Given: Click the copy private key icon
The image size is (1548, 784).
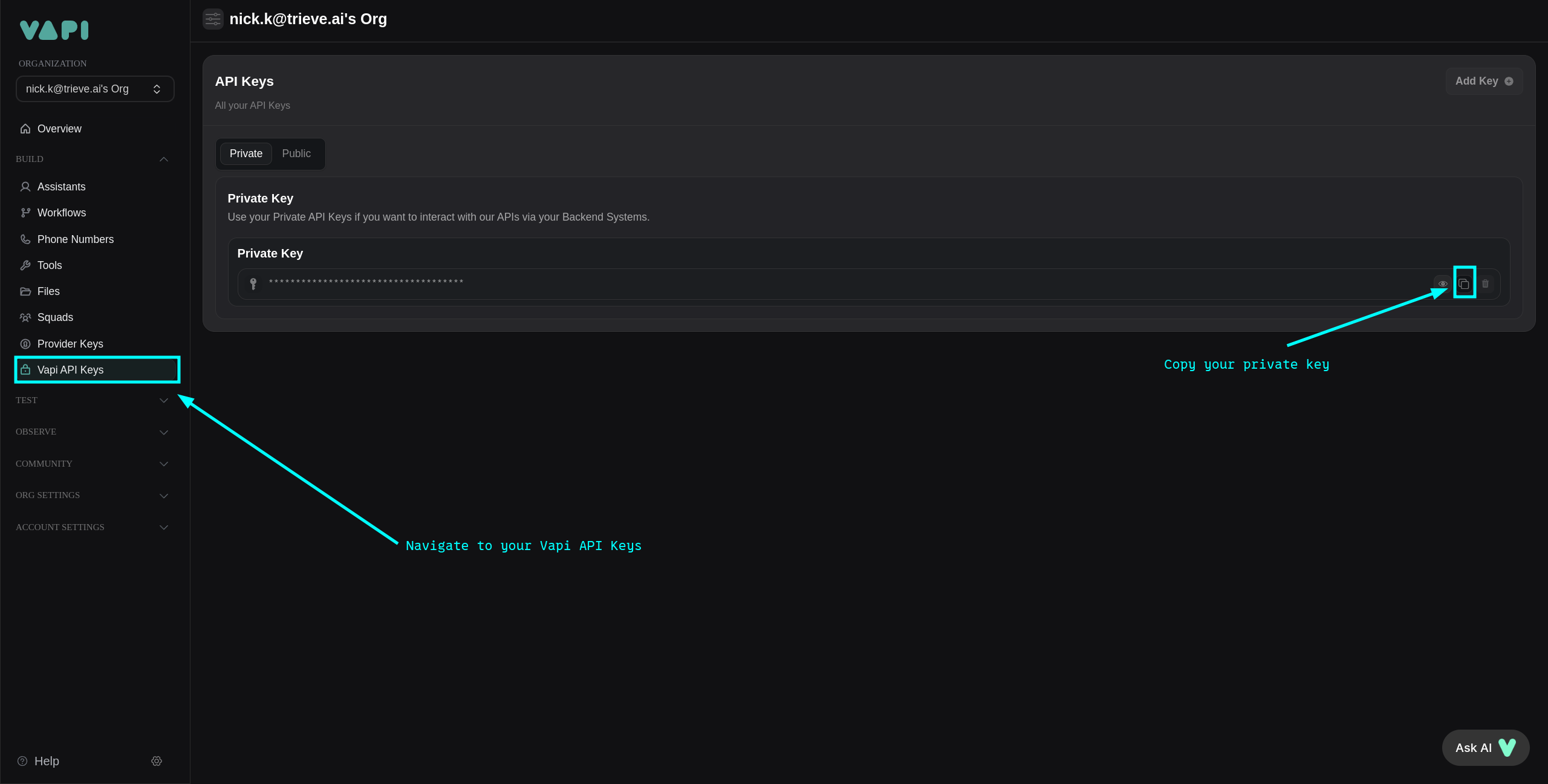Looking at the screenshot, I should tap(1464, 284).
